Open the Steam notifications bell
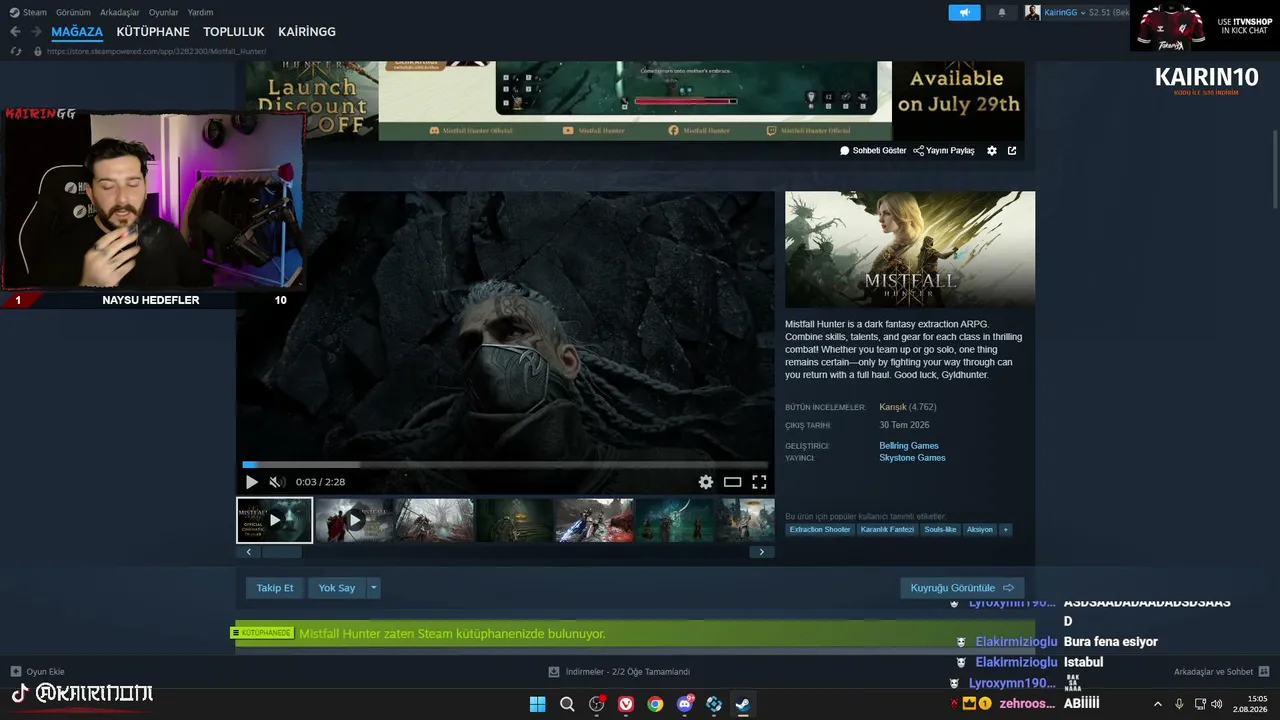This screenshot has height=720, width=1280. (1002, 13)
